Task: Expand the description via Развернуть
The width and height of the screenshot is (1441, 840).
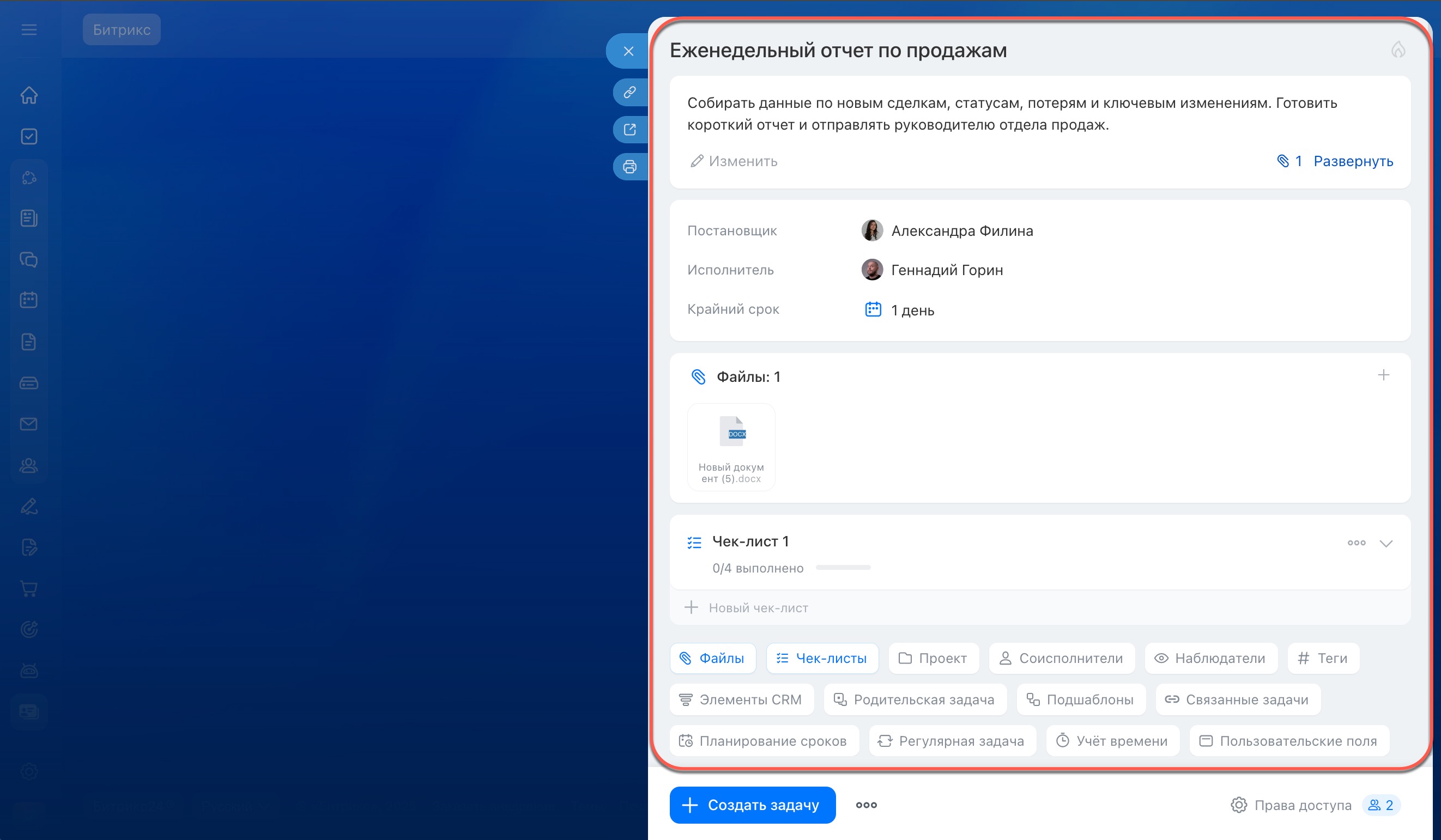Action: [1352, 161]
